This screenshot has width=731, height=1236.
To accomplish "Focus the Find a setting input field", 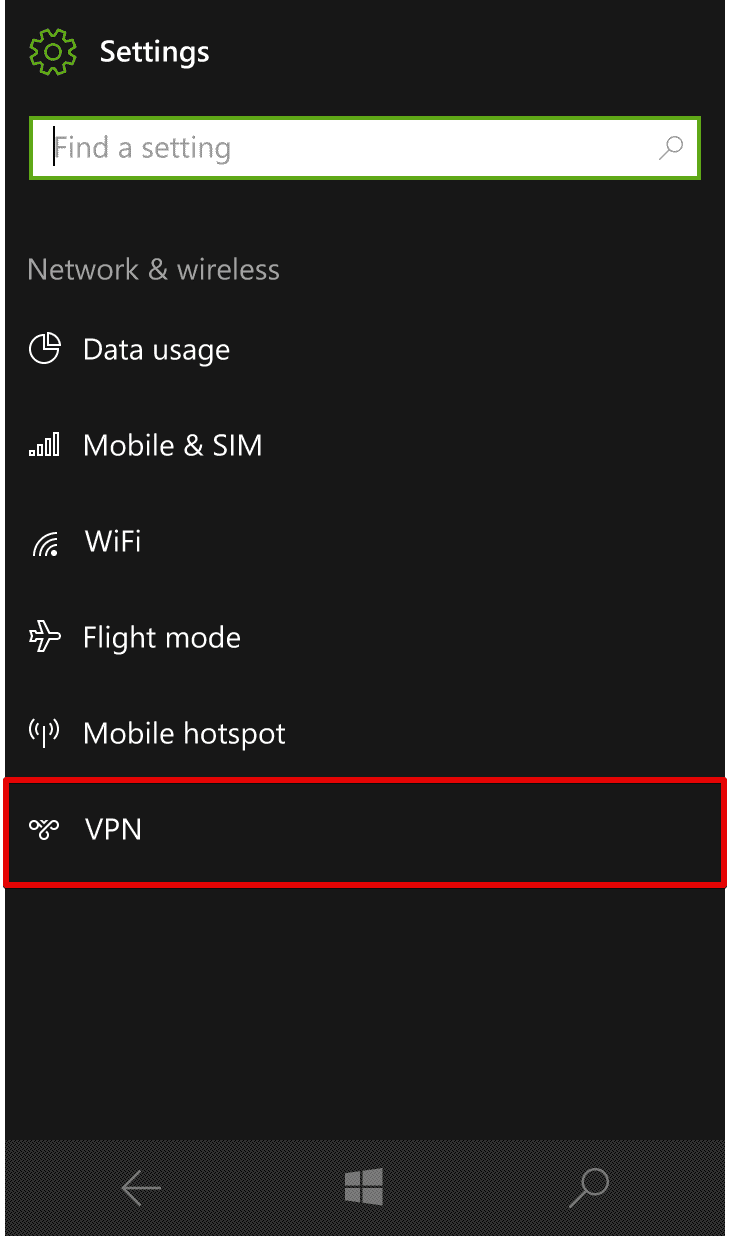I will (x=365, y=148).
